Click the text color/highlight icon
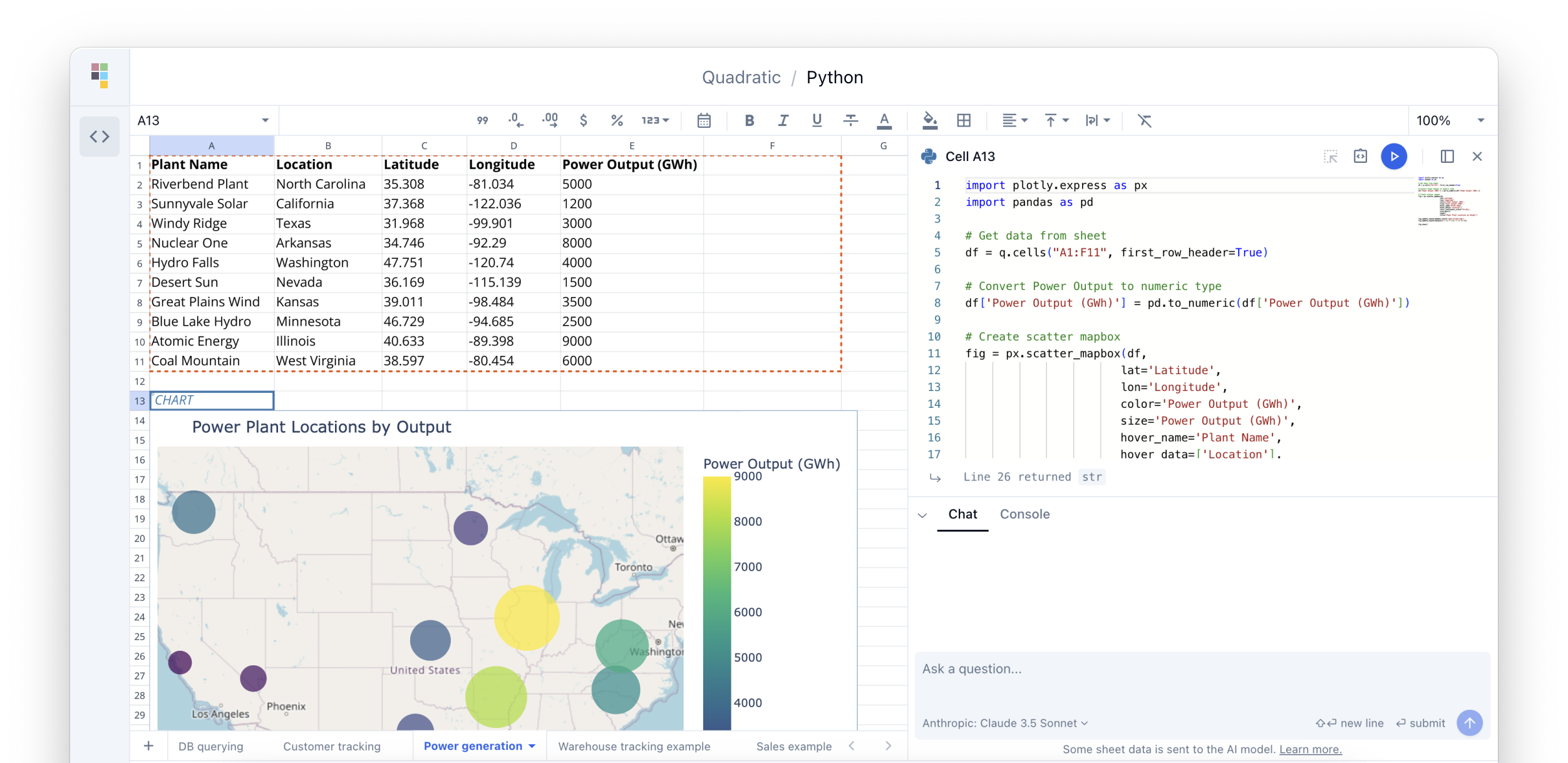Screen dimensions: 1568x763 click(885, 120)
